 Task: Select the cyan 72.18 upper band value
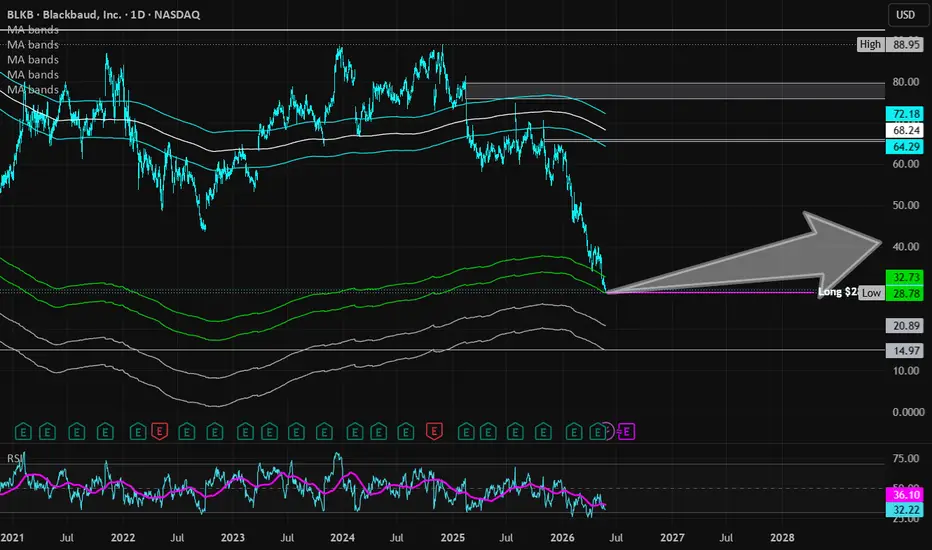coord(906,114)
